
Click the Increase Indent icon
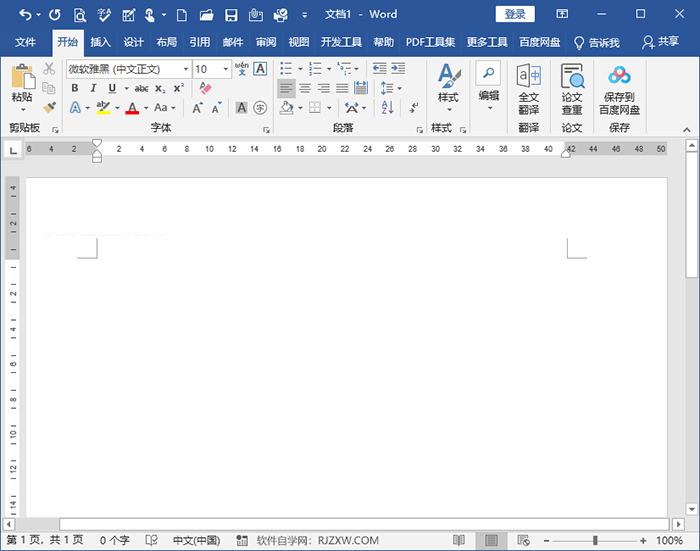coord(398,69)
